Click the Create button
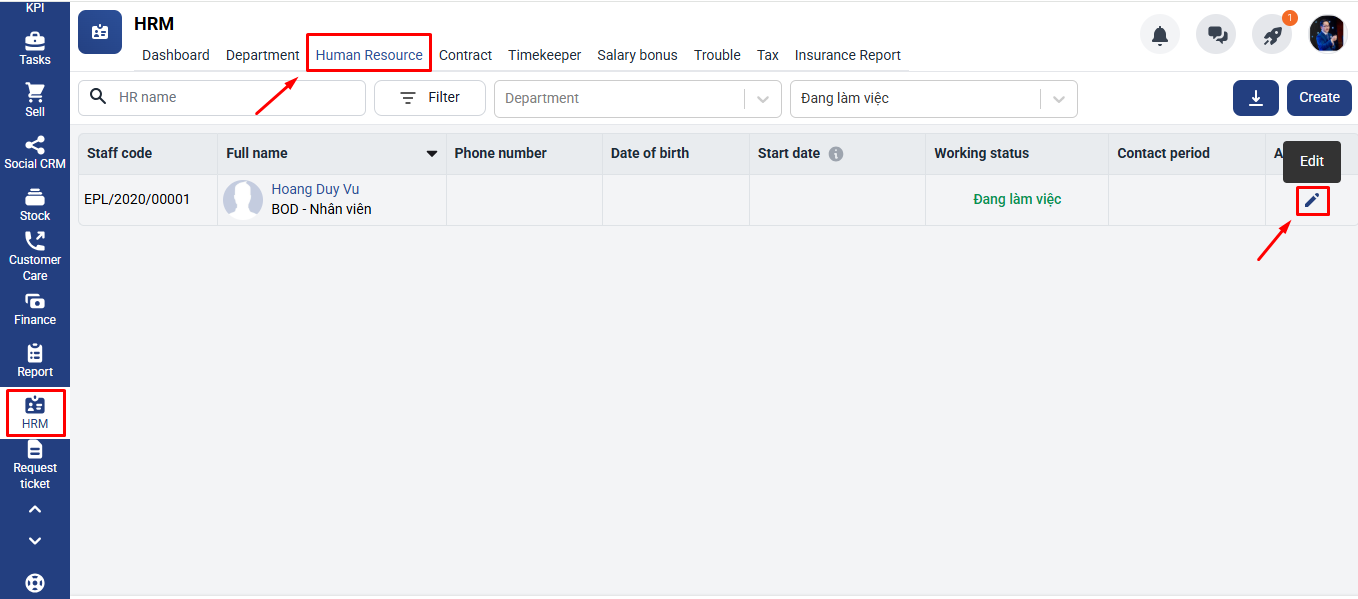This screenshot has width=1358, height=599. click(x=1319, y=98)
